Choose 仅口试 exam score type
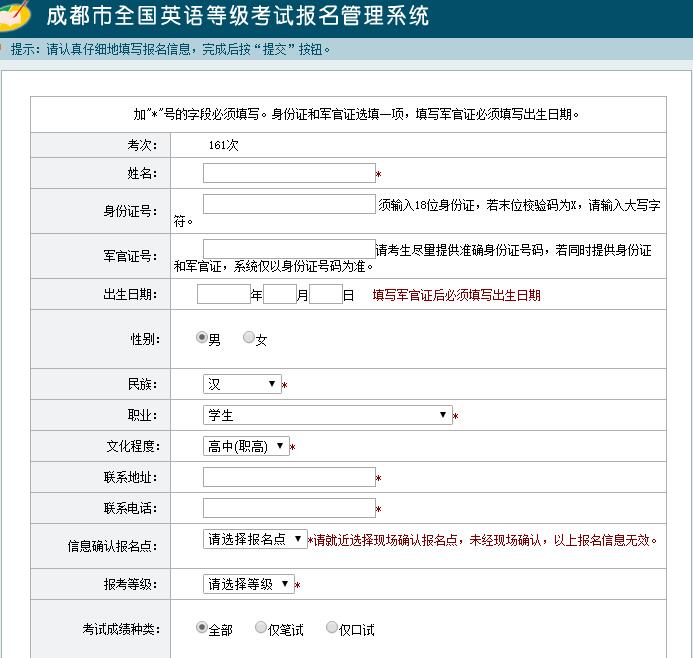The width and height of the screenshot is (693, 658). click(x=331, y=627)
